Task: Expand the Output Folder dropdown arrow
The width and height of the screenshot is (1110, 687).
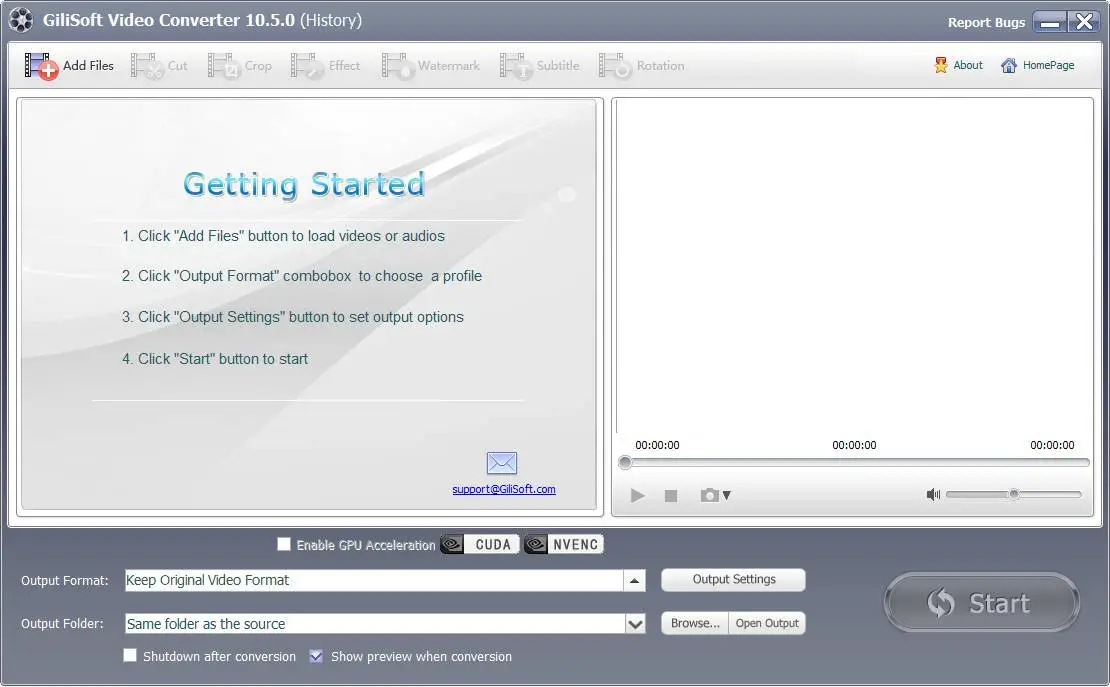Action: tap(635, 624)
